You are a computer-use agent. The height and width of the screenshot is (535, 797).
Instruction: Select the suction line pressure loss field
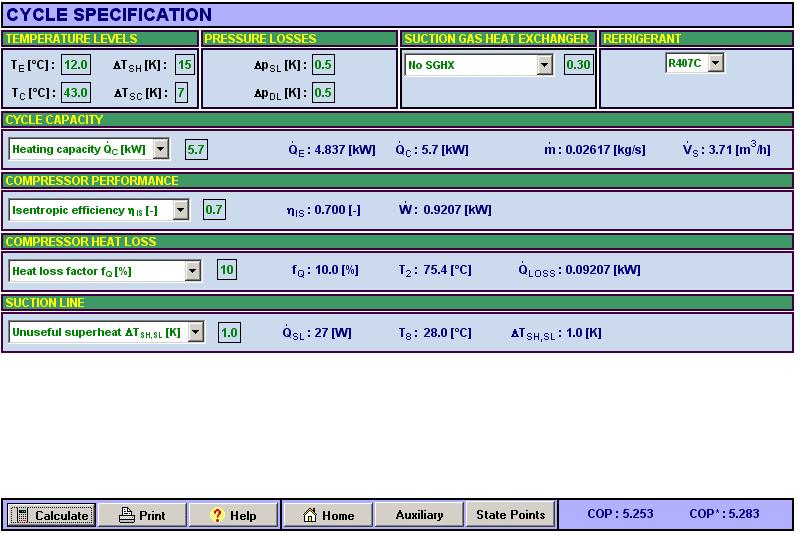[323, 65]
